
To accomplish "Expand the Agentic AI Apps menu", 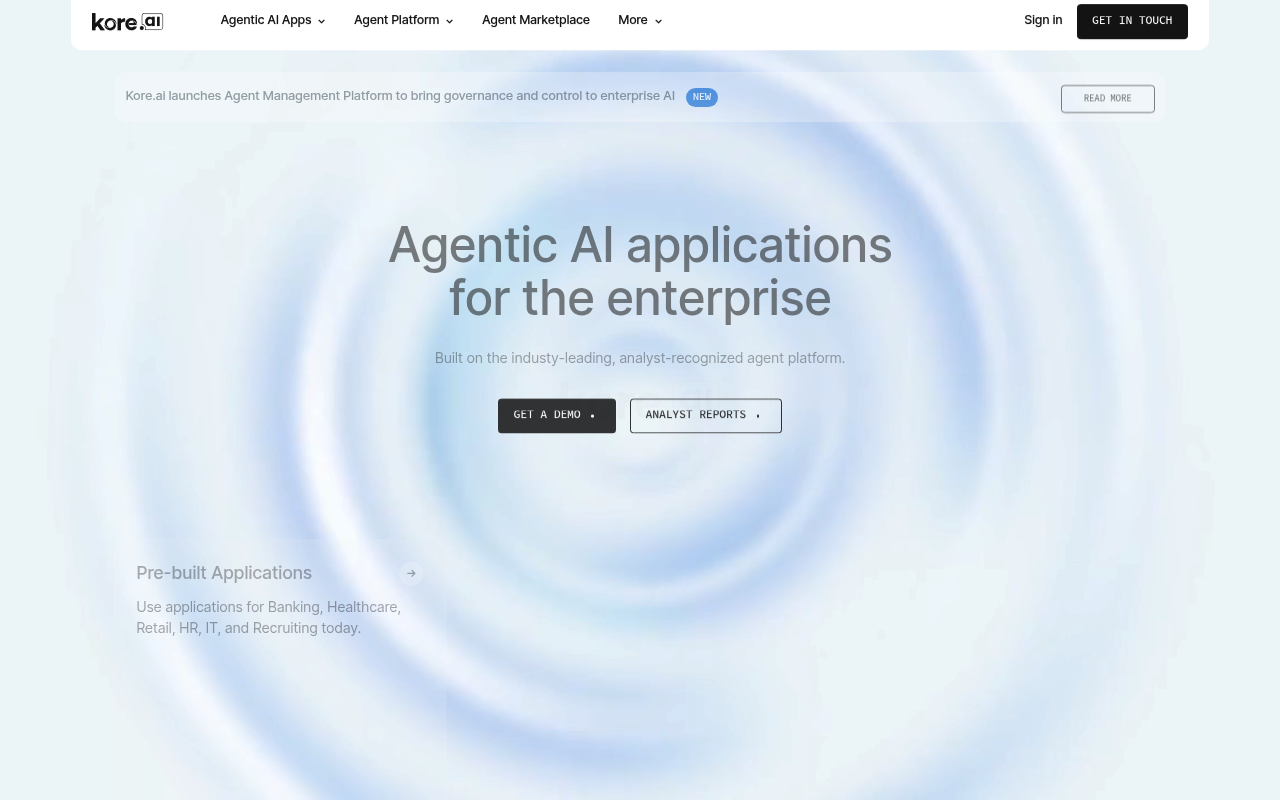I will [x=266, y=20].
